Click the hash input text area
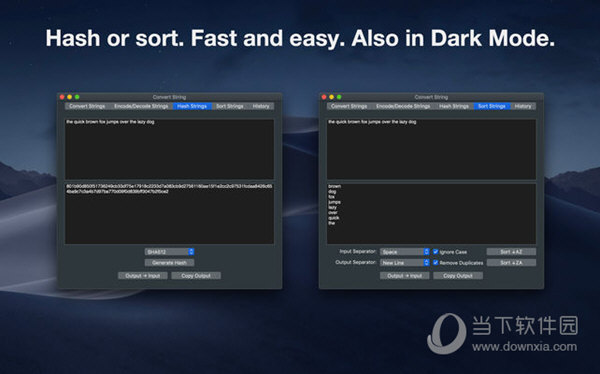 pos(170,149)
